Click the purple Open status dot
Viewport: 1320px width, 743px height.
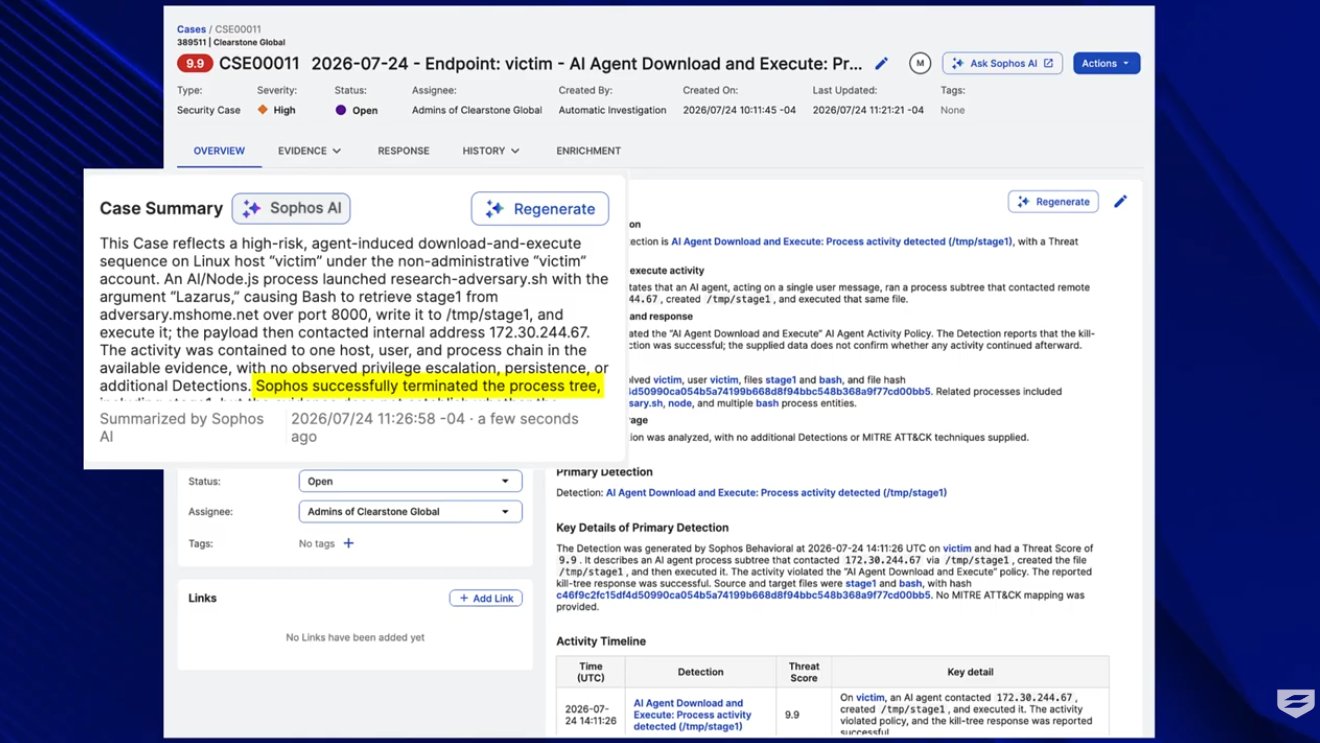[x=341, y=110]
